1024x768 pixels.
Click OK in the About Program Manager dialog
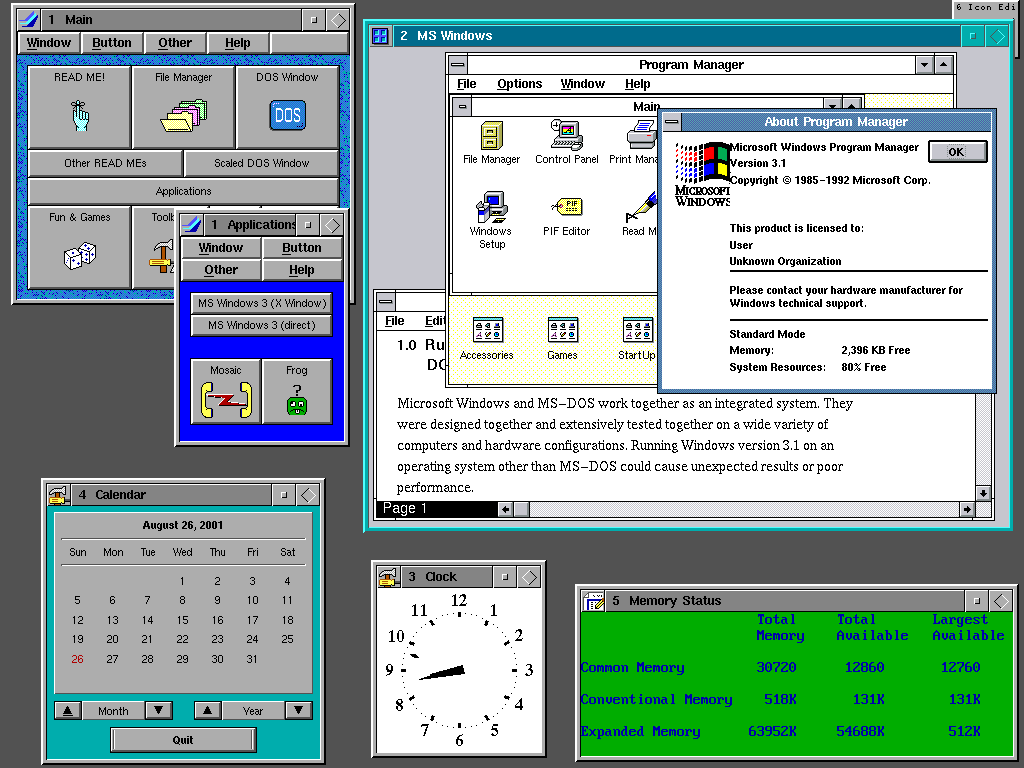[957, 151]
